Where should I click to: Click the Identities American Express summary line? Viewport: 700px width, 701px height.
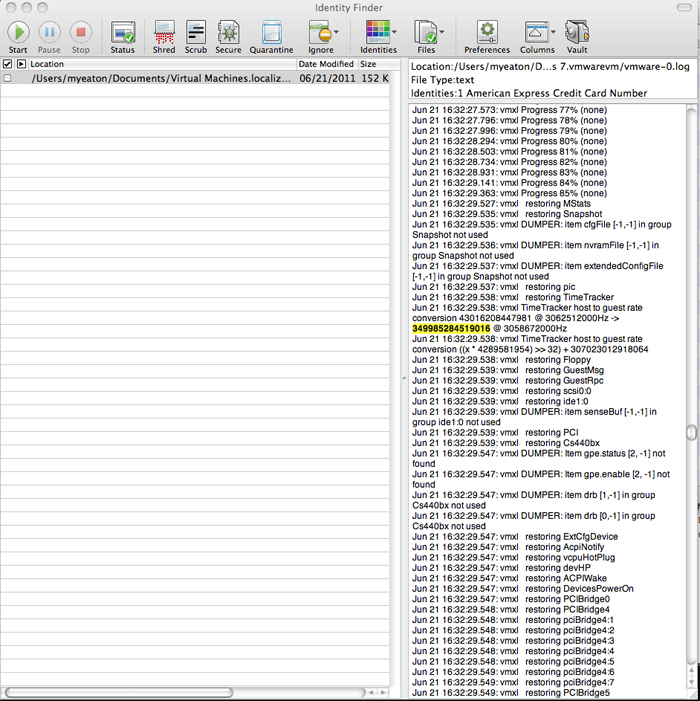[x=529, y=93]
